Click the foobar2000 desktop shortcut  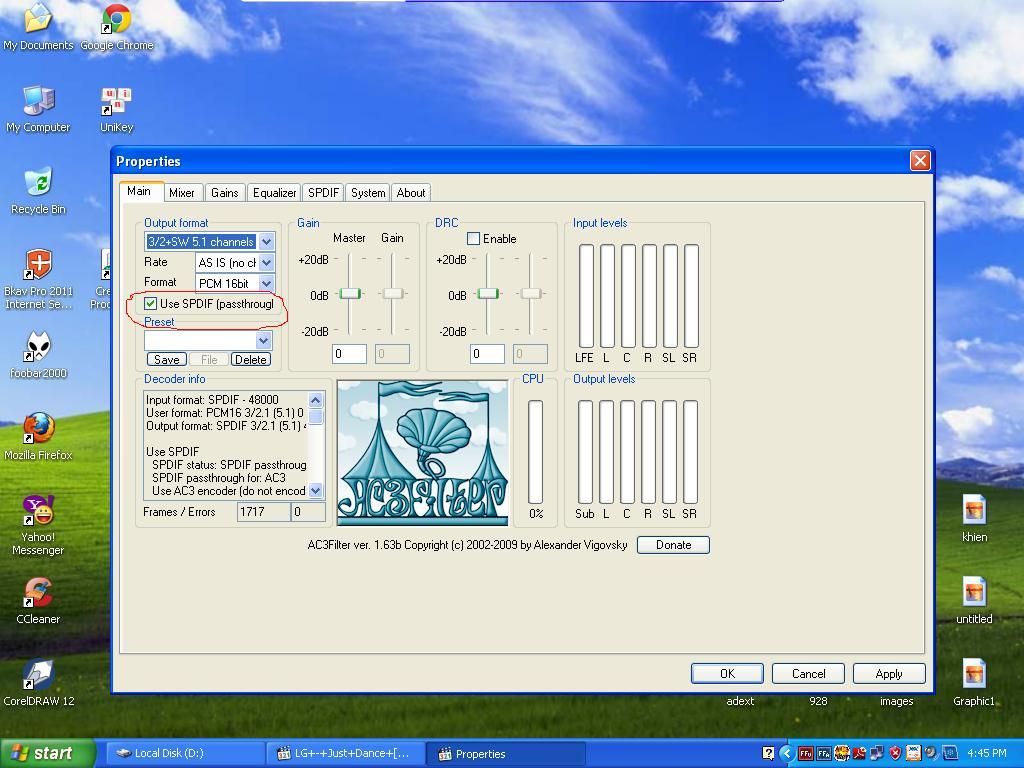click(x=38, y=355)
